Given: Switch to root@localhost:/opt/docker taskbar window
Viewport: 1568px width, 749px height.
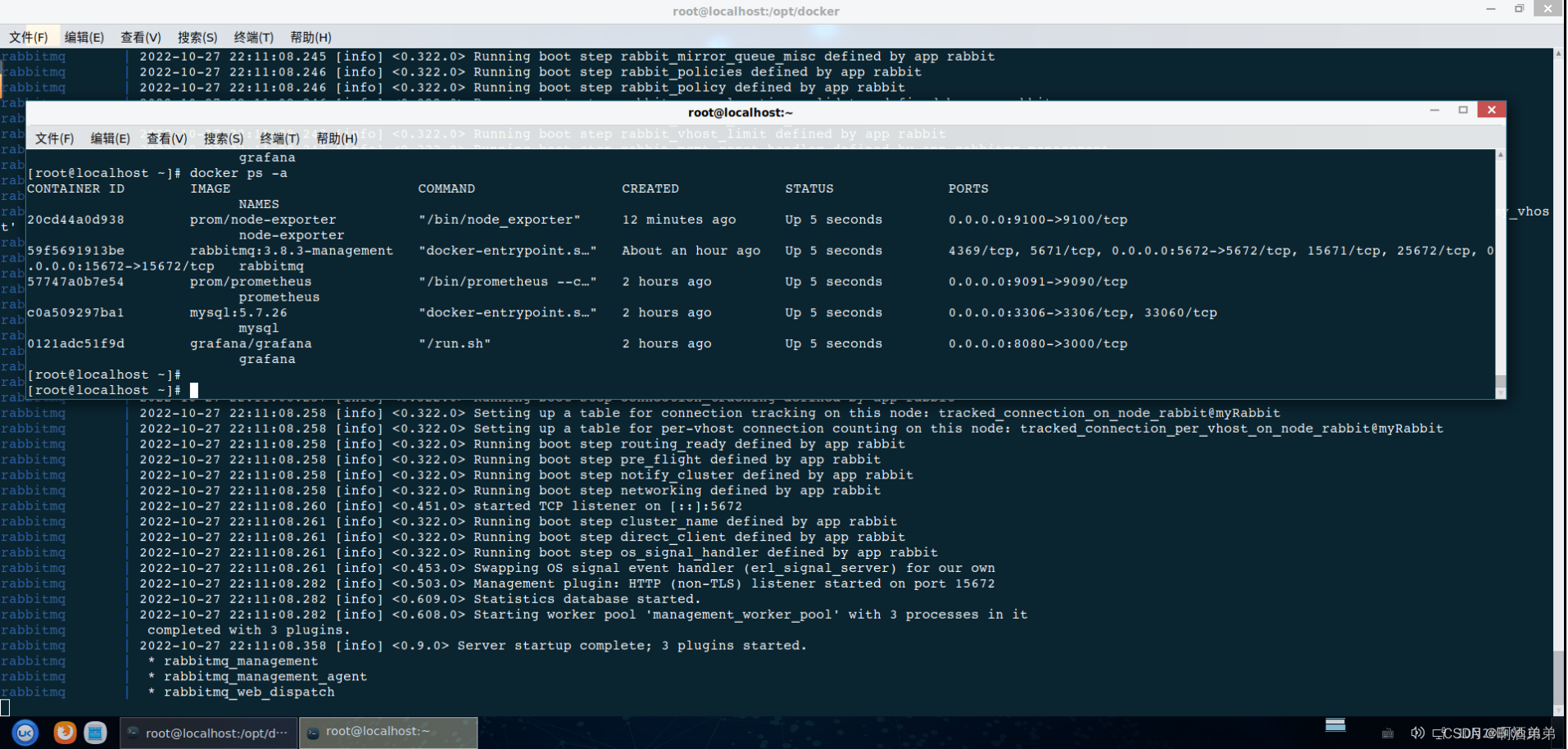Looking at the screenshot, I should click(208, 733).
